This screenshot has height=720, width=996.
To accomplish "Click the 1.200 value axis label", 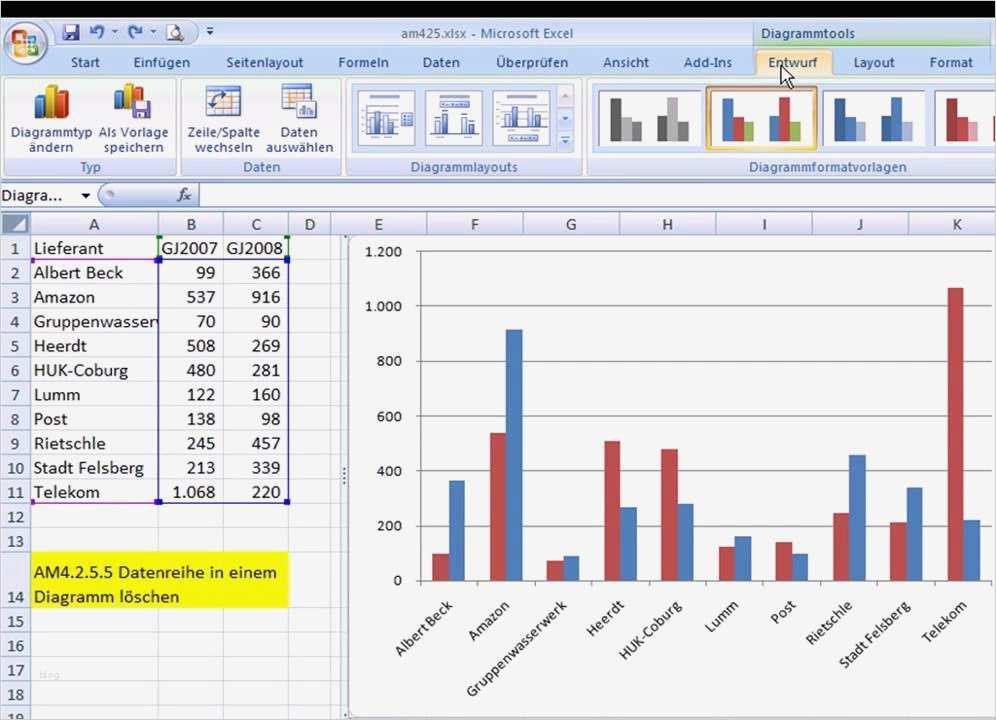I will (x=383, y=252).
